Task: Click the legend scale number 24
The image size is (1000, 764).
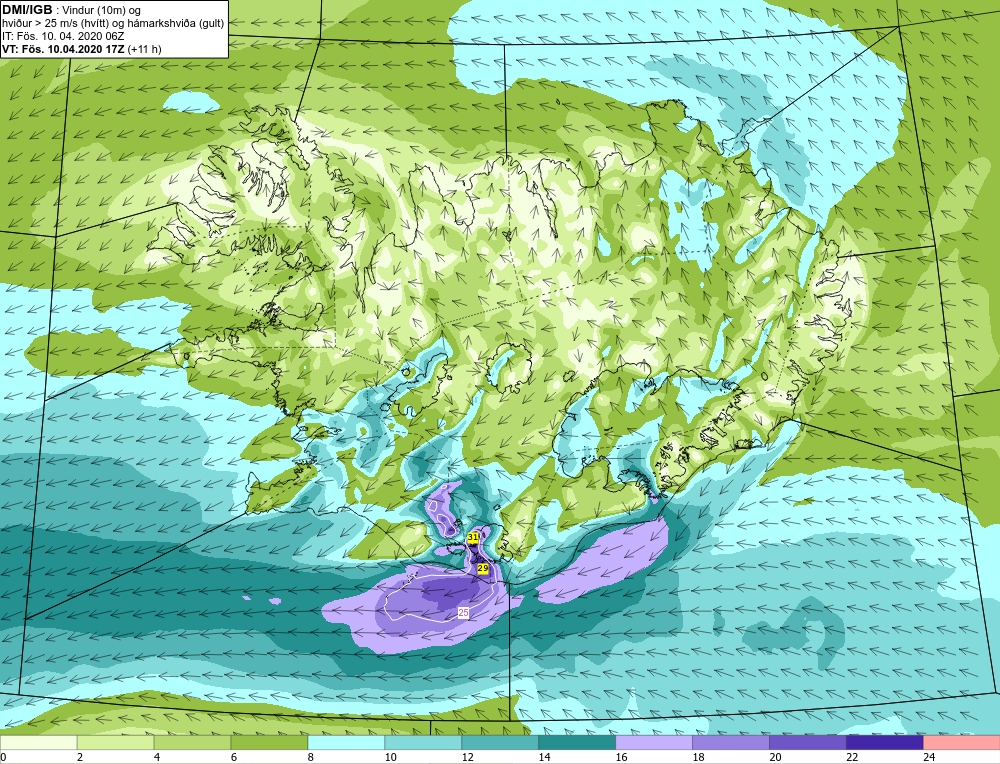Action: (929, 757)
